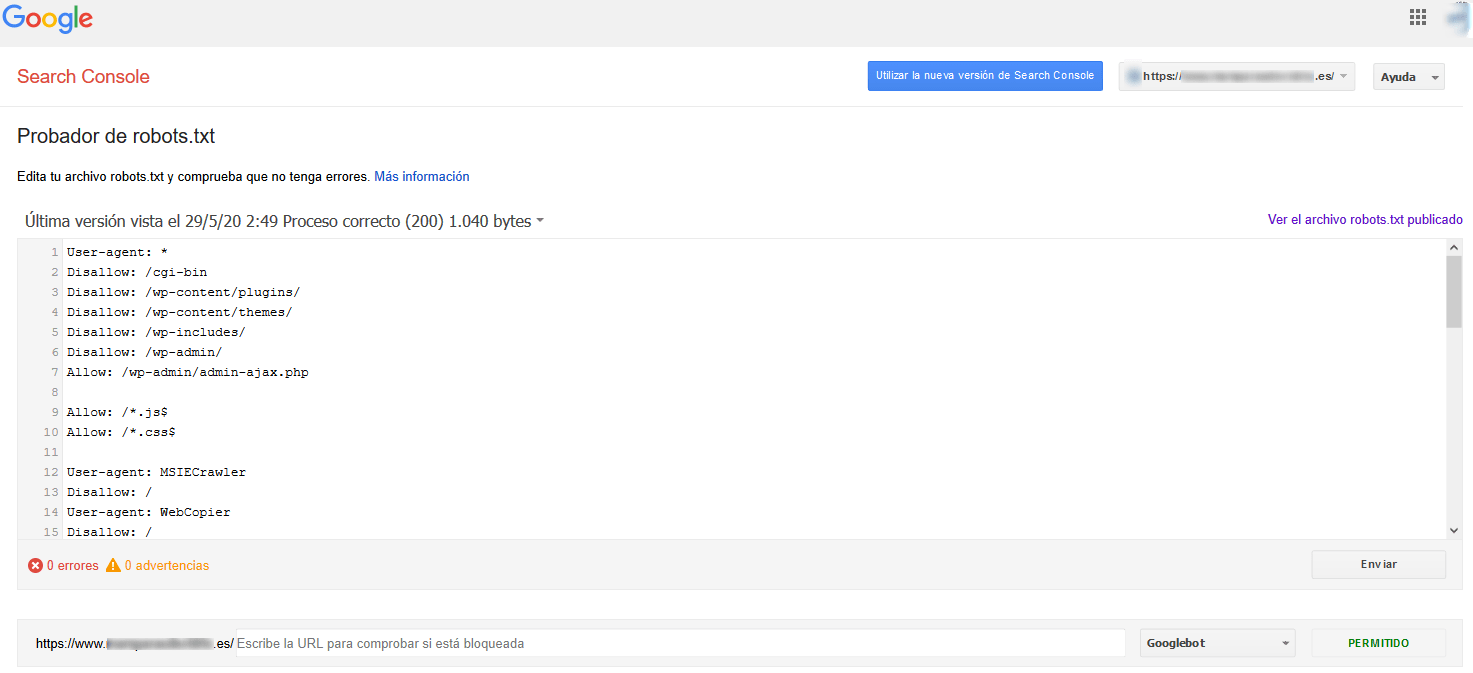Click the line 'Allow: /wp-admin/admin-ajax.php'

click(x=188, y=372)
